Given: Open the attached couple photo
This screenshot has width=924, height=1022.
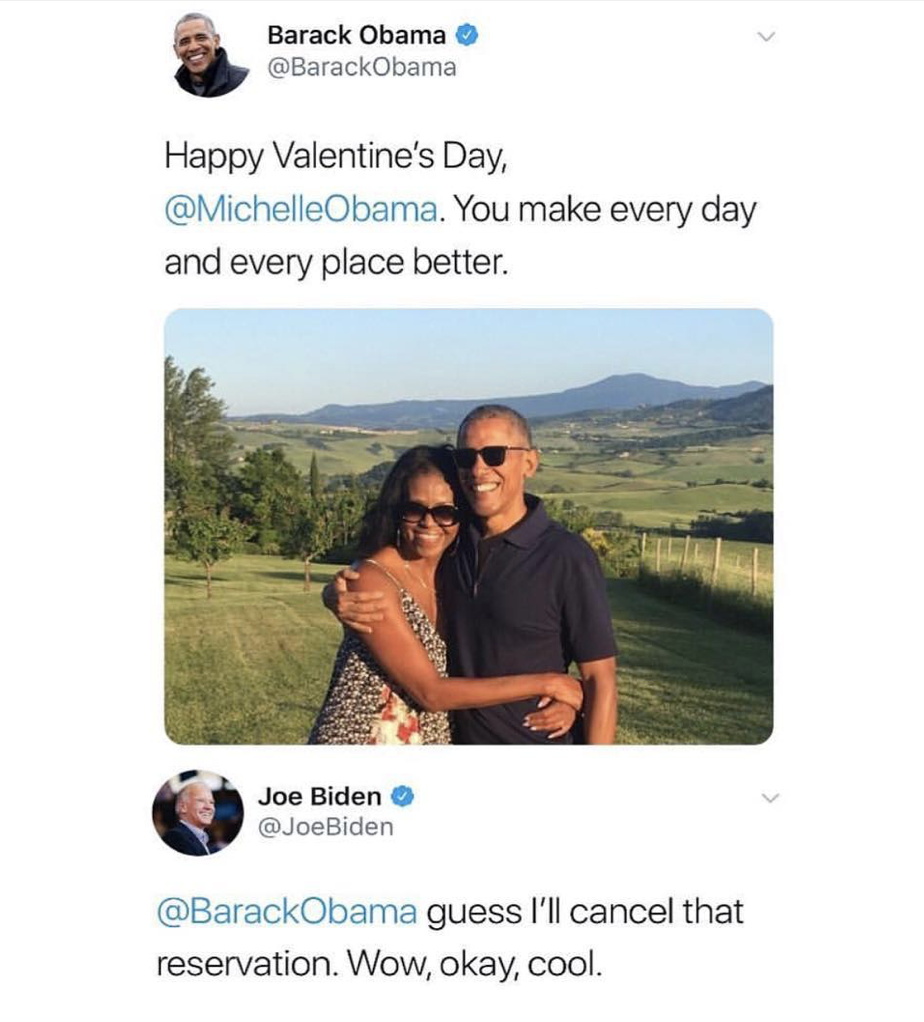Looking at the screenshot, I should (468, 526).
